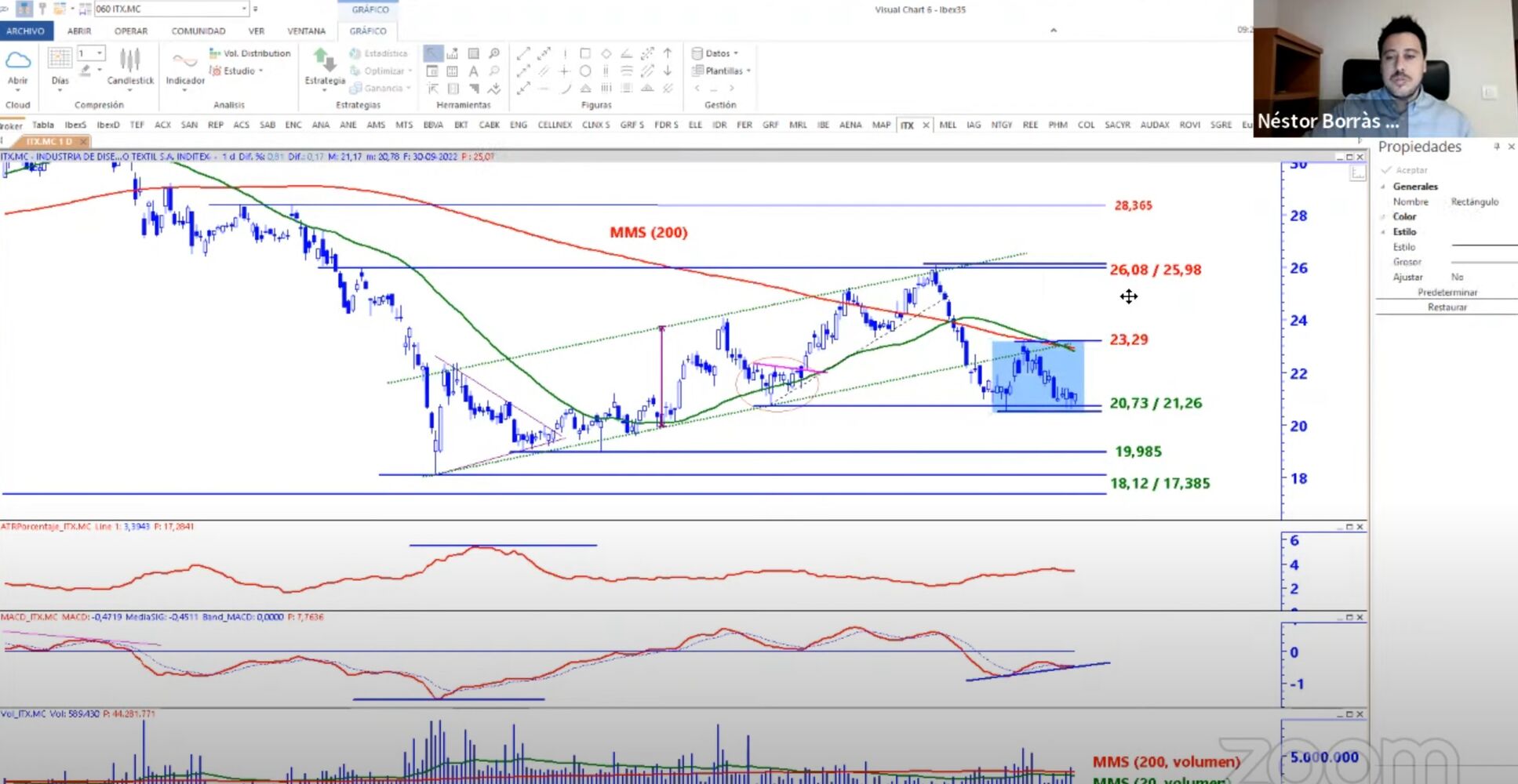Switch to the VER ribbon tab
1518x784 pixels.
tap(257, 31)
